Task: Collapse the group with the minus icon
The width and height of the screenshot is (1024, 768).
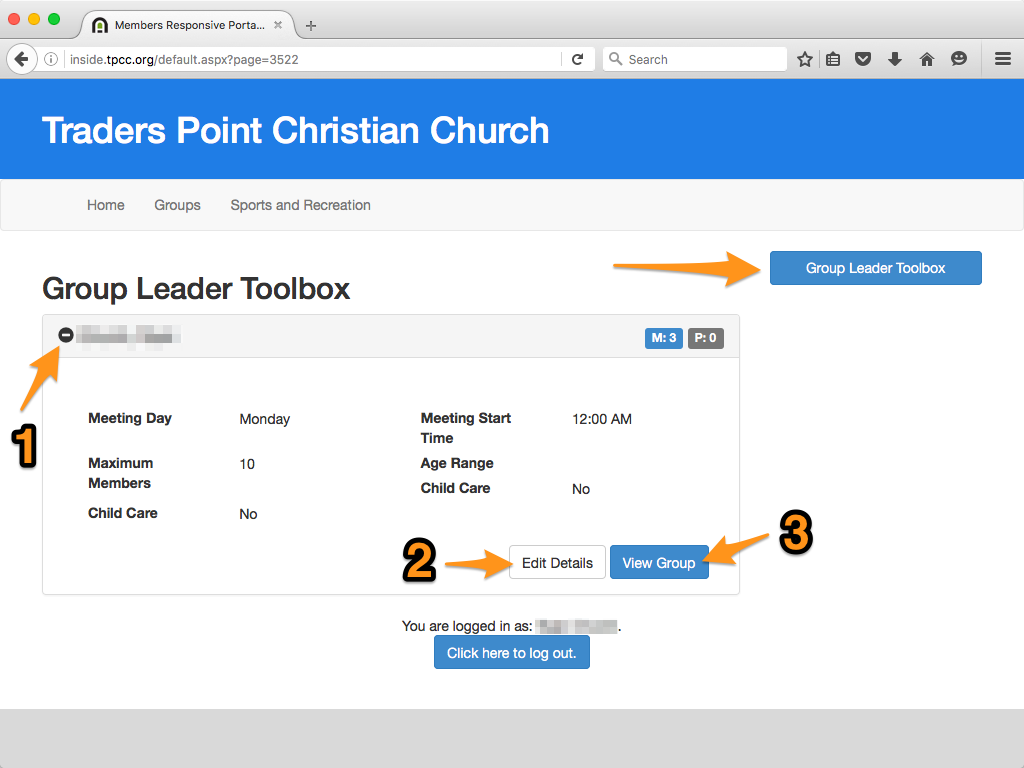Action: (x=66, y=335)
